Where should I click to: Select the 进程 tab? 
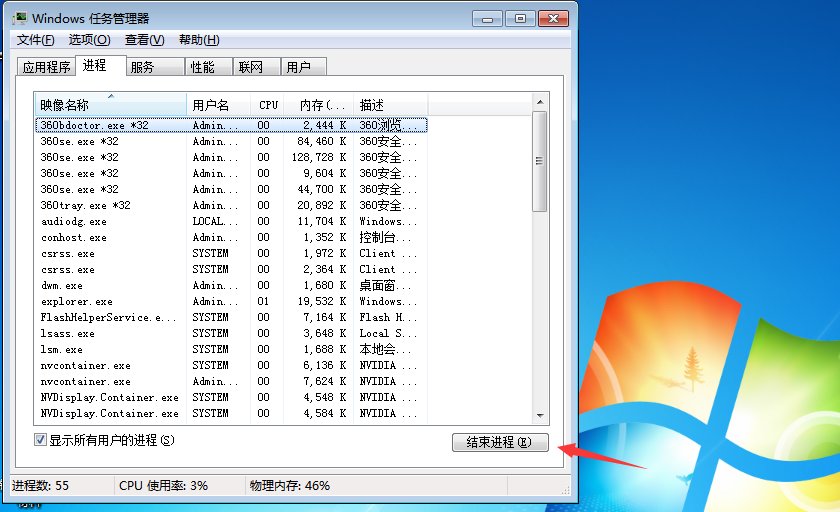(x=101, y=65)
